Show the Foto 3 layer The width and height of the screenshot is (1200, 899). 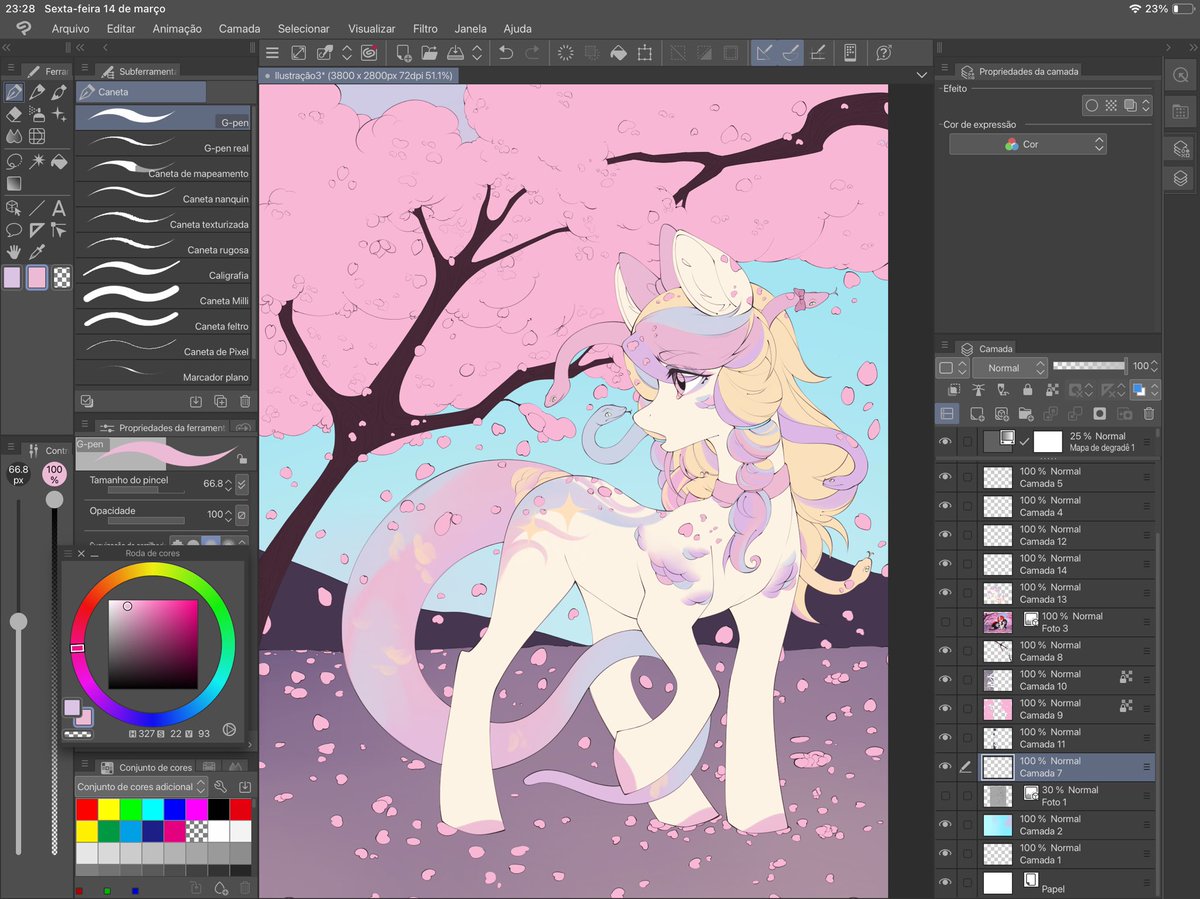[945, 622]
